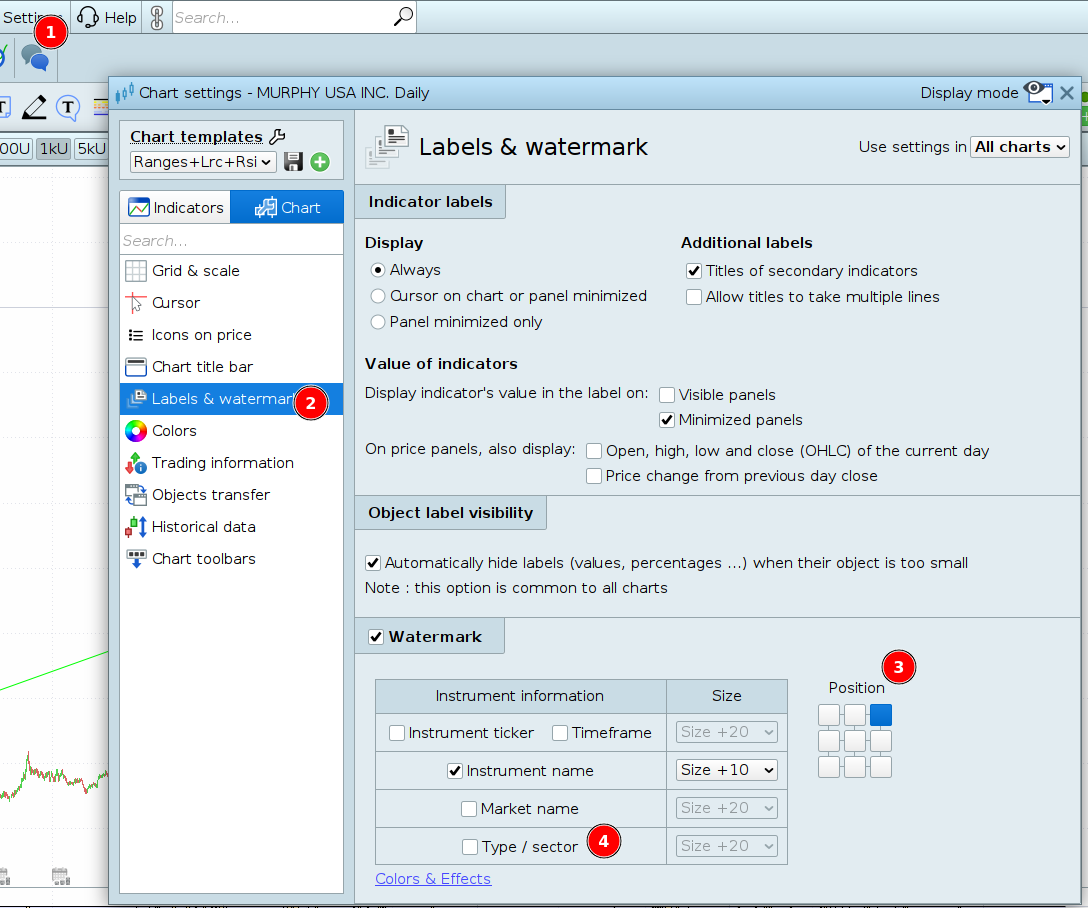Open Type / sector size dropdown

[726, 846]
